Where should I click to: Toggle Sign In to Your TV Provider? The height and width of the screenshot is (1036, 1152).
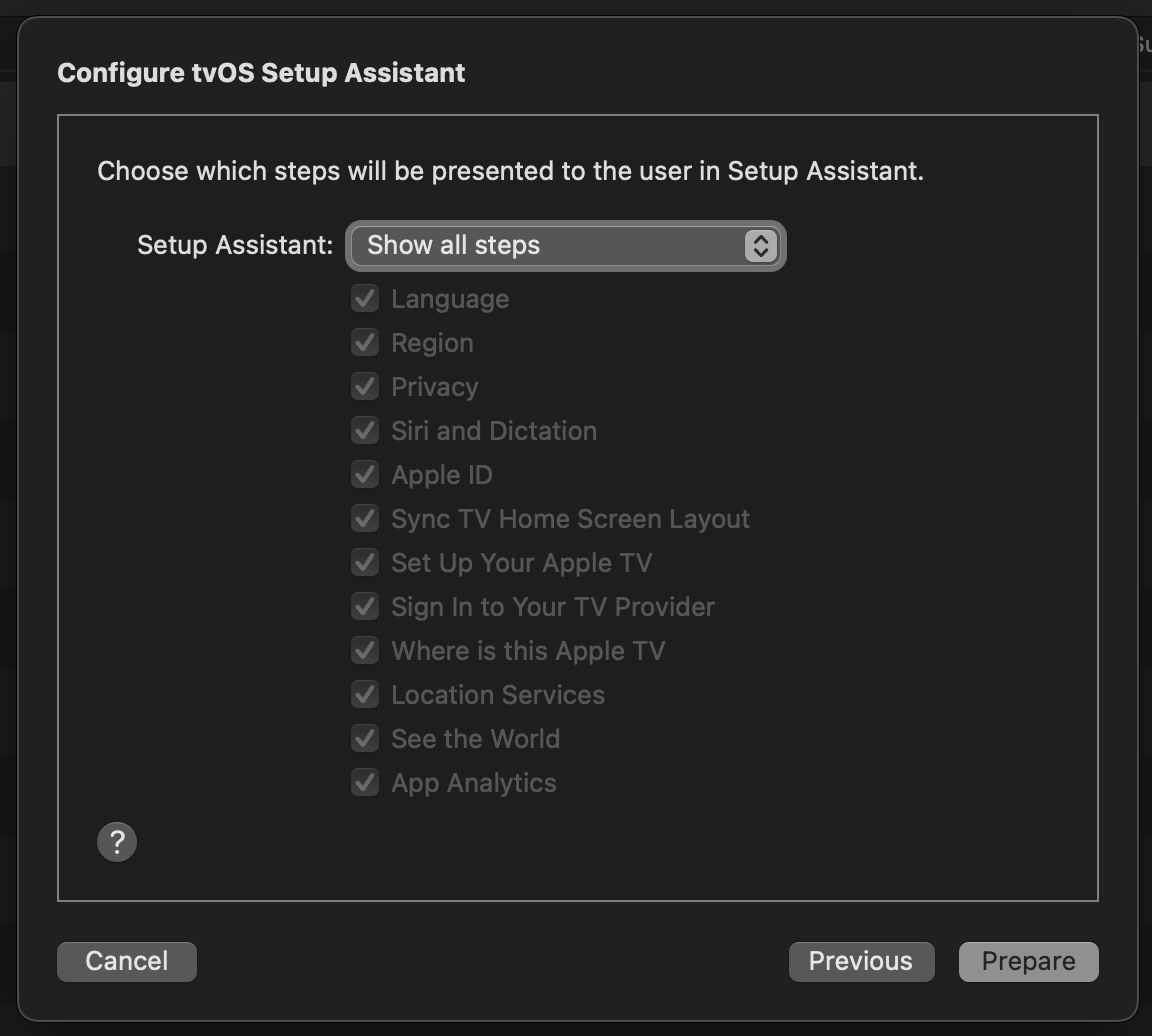coord(365,607)
